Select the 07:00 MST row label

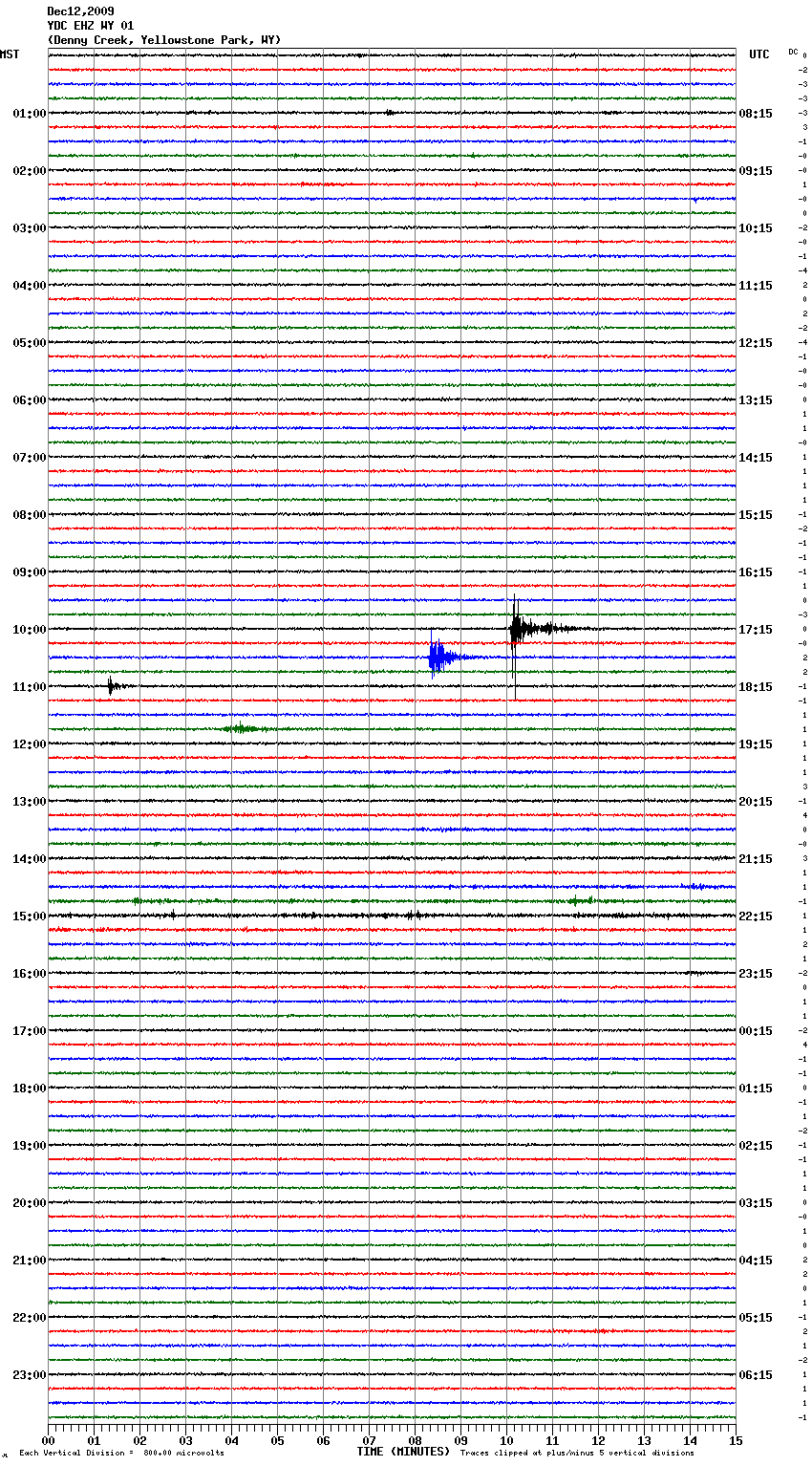pos(29,458)
